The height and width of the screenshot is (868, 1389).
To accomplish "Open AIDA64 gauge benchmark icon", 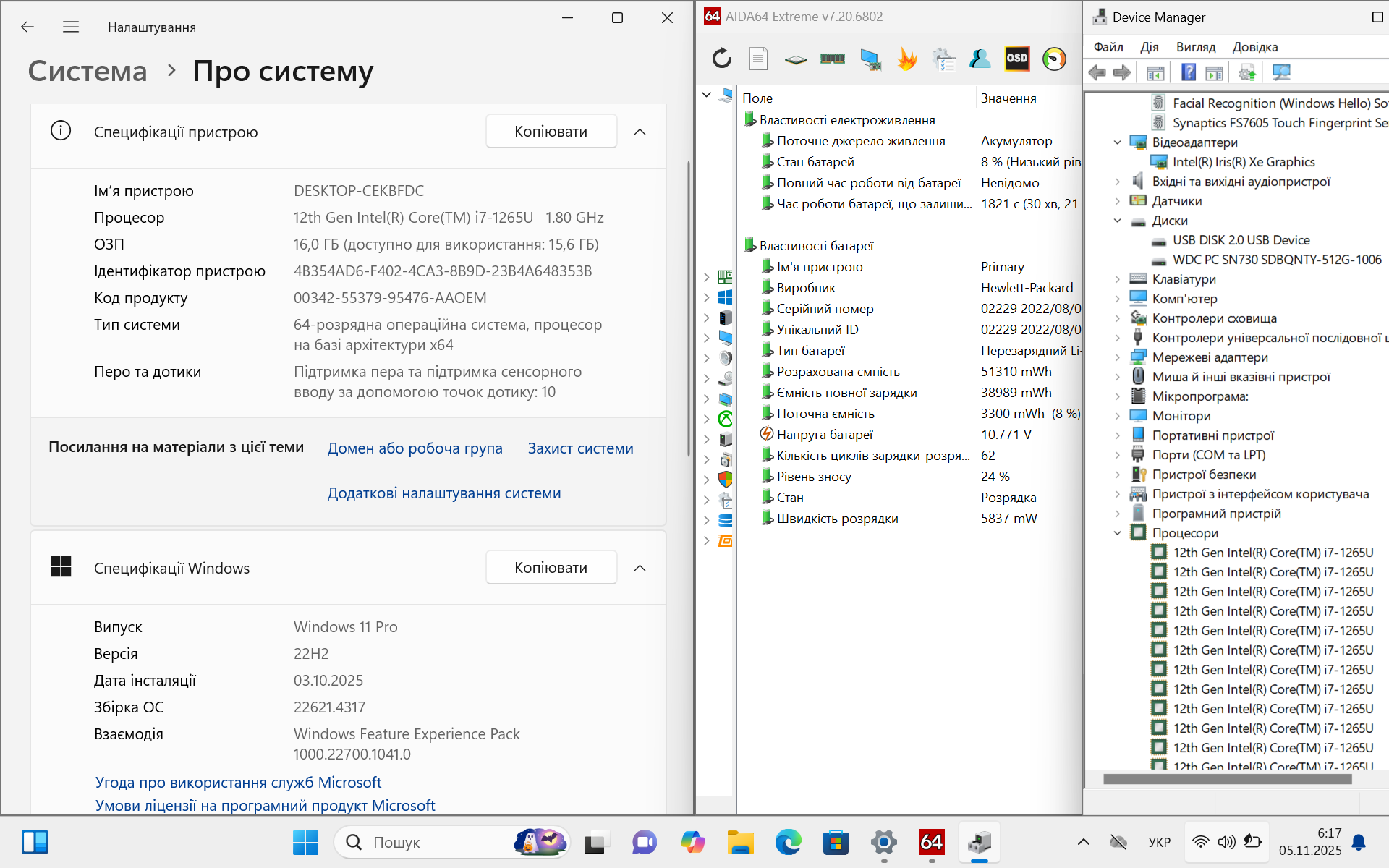I will 1054,59.
